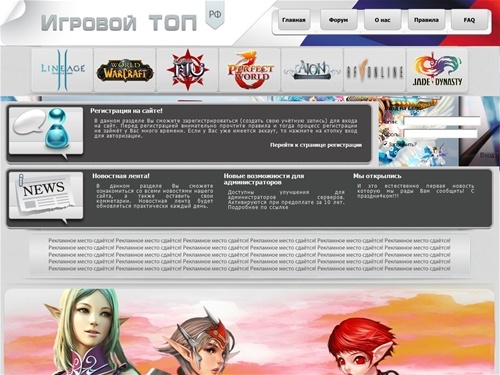The image size is (500, 375).
Task: Click the РФ badge beside the site title
Action: pos(215,14)
